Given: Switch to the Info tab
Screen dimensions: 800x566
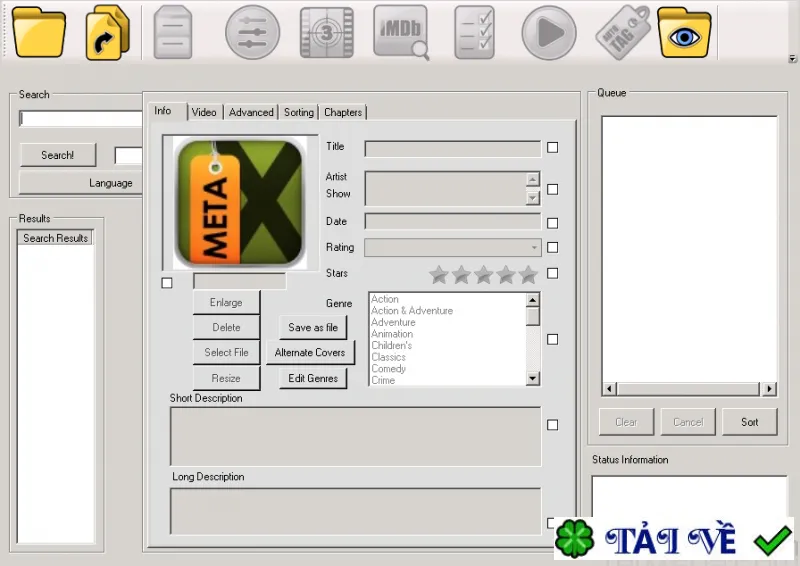Looking at the screenshot, I should [x=163, y=111].
